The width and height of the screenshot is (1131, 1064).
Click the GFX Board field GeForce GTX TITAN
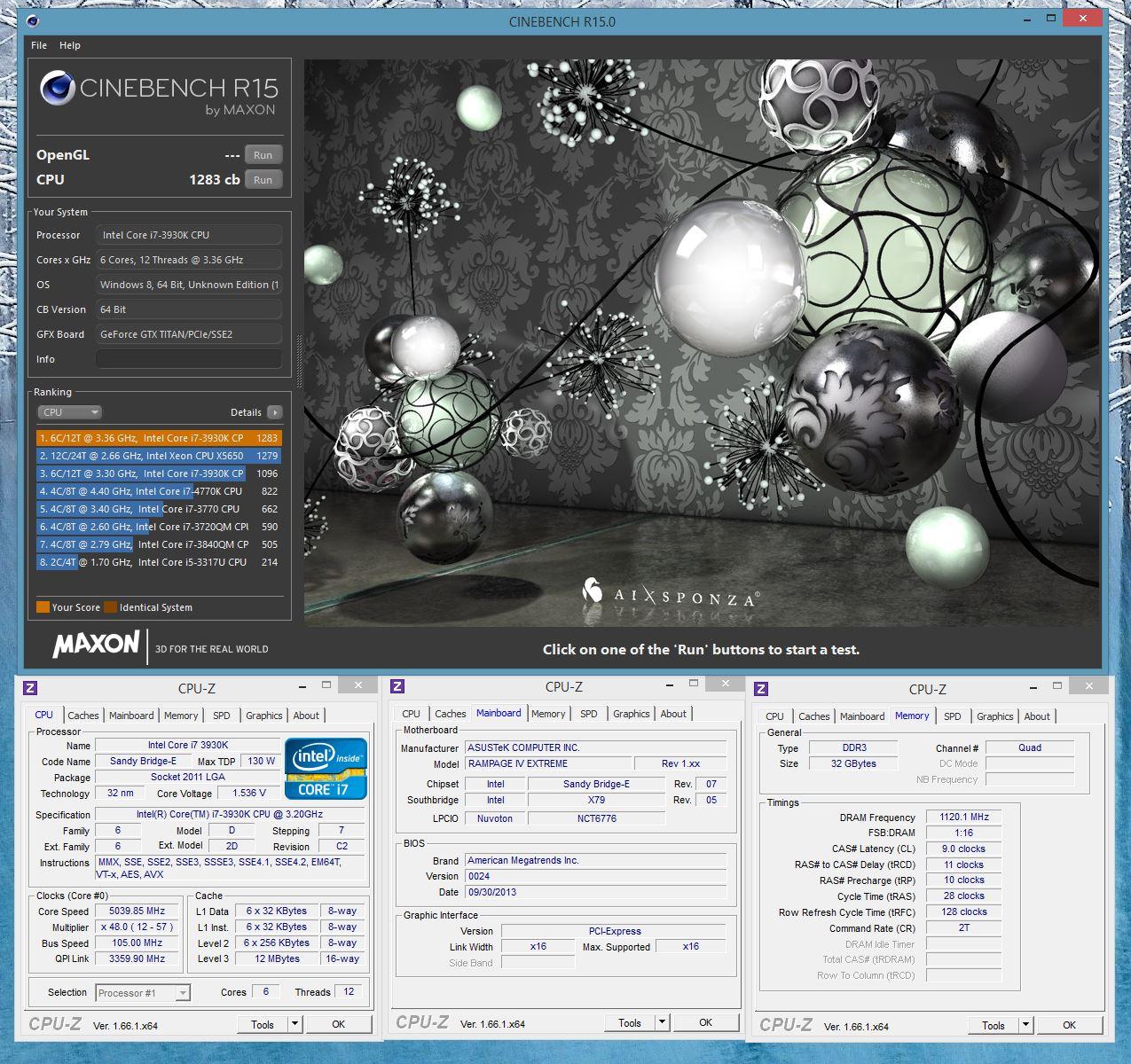[x=189, y=334]
